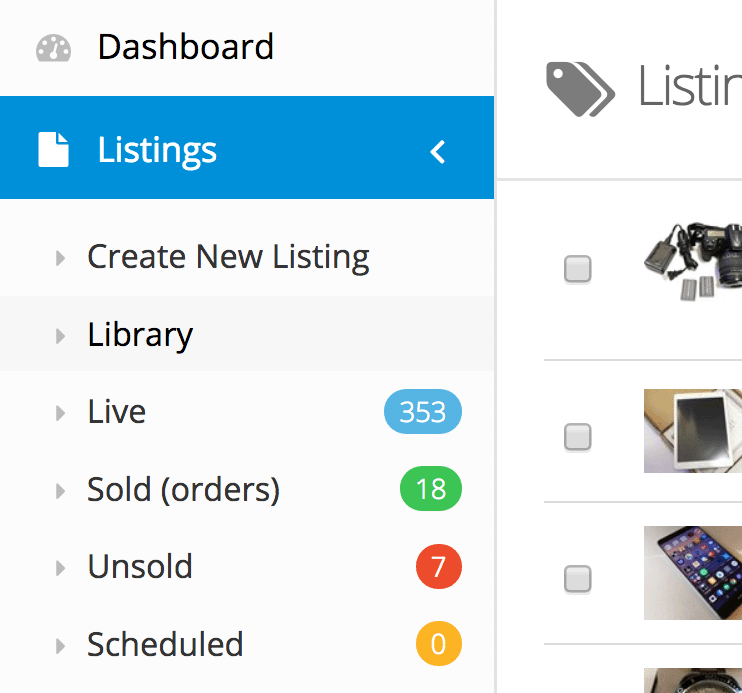Click the Listings document icon

tap(53, 150)
